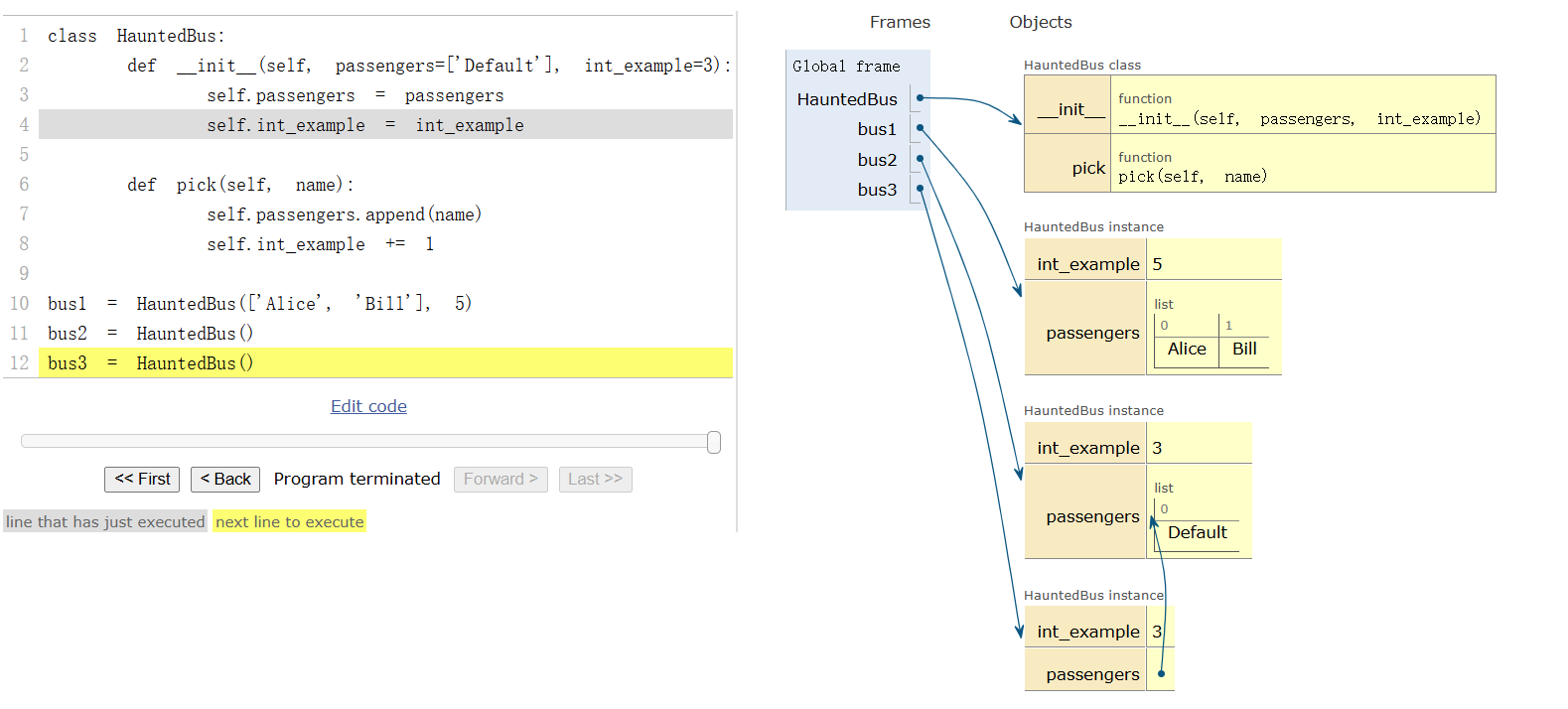Select the bus1 variable in Global frame
1568x709 pixels.
point(877,129)
